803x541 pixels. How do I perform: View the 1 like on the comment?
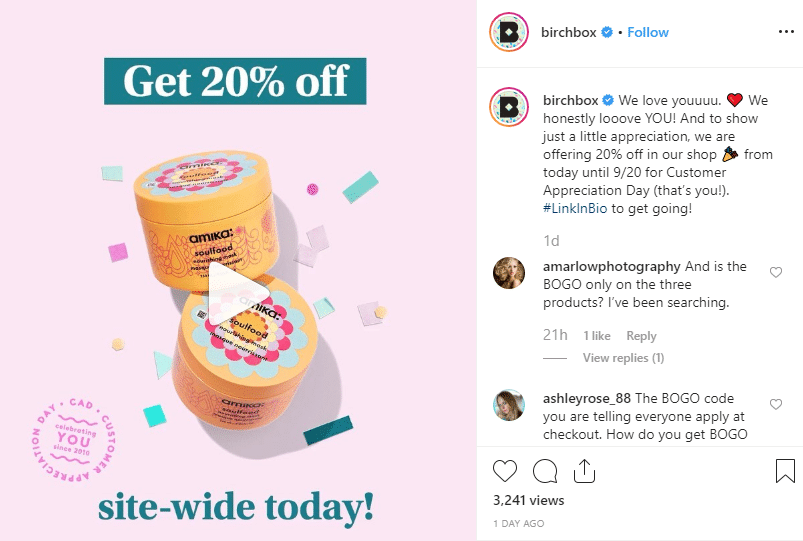[x=597, y=336]
